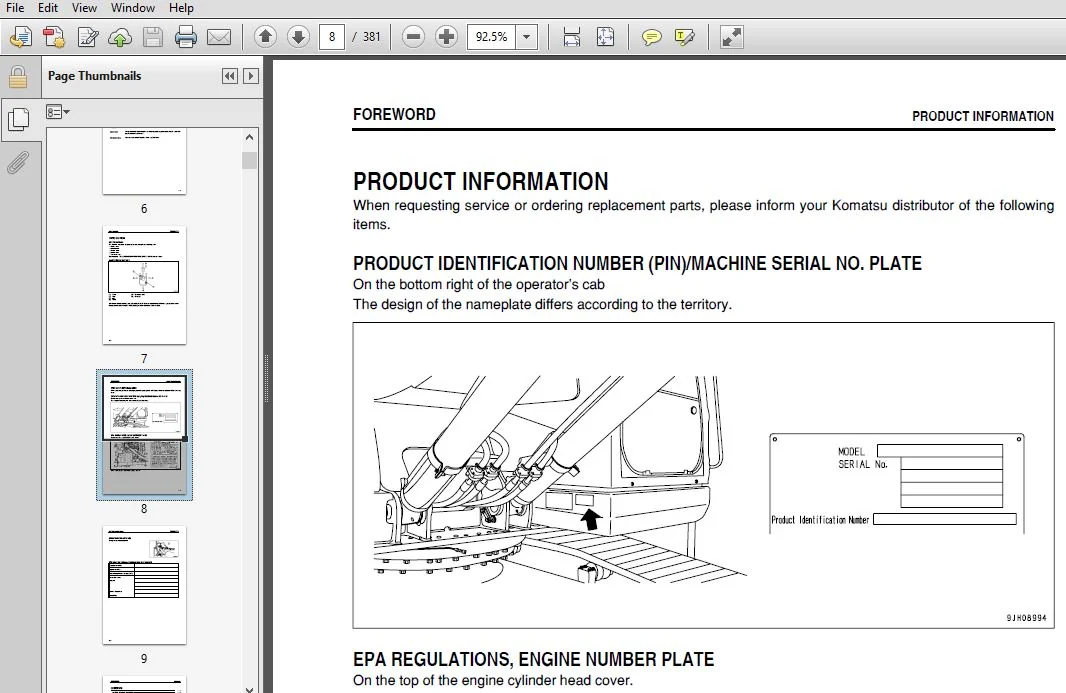Click the 'PRODUCT INFORMATION' main heading

tap(480, 182)
